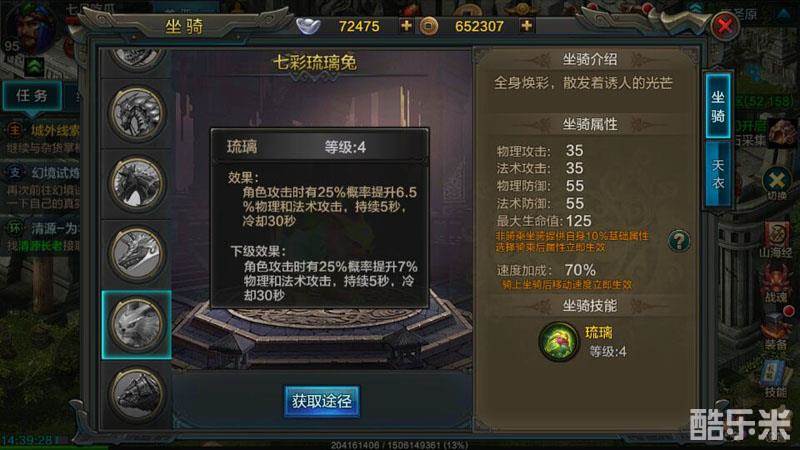
Task: Expand the green arrow under player portrait
Action: pyautogui.click(x=35, y=66)
